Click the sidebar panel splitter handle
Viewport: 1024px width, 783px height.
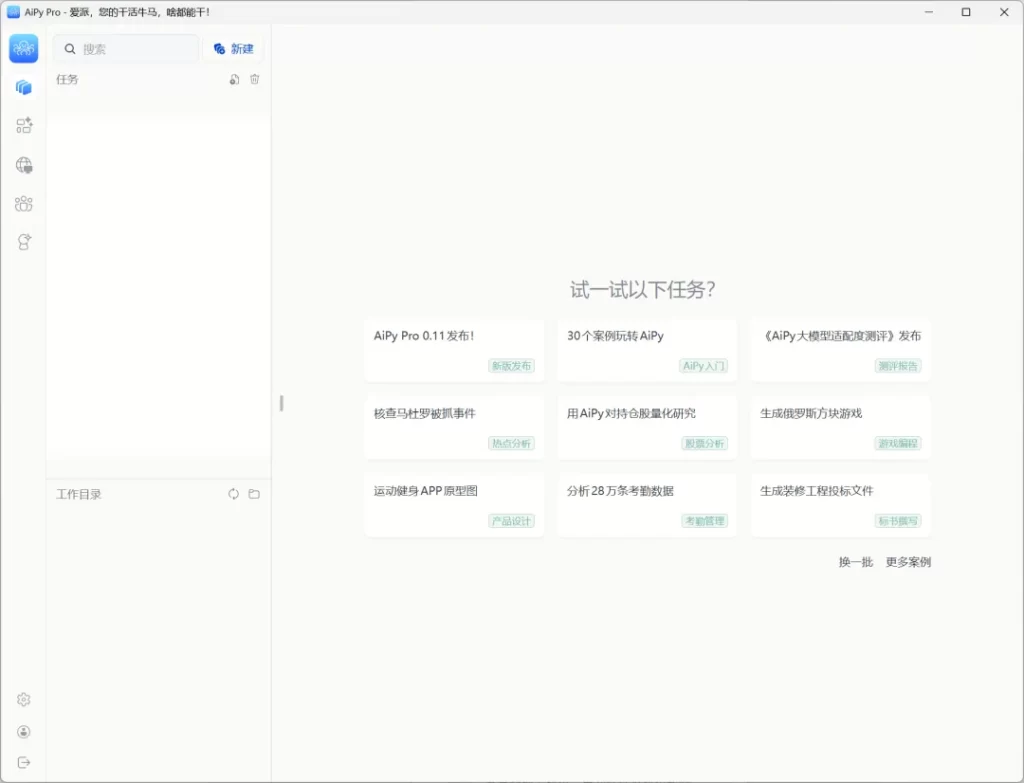coord(281,403)
